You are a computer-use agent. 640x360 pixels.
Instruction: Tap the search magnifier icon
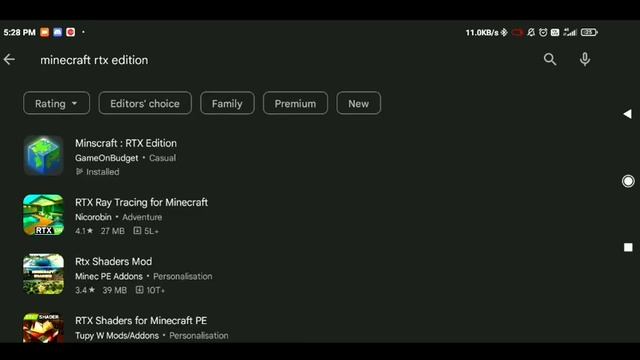550,60
